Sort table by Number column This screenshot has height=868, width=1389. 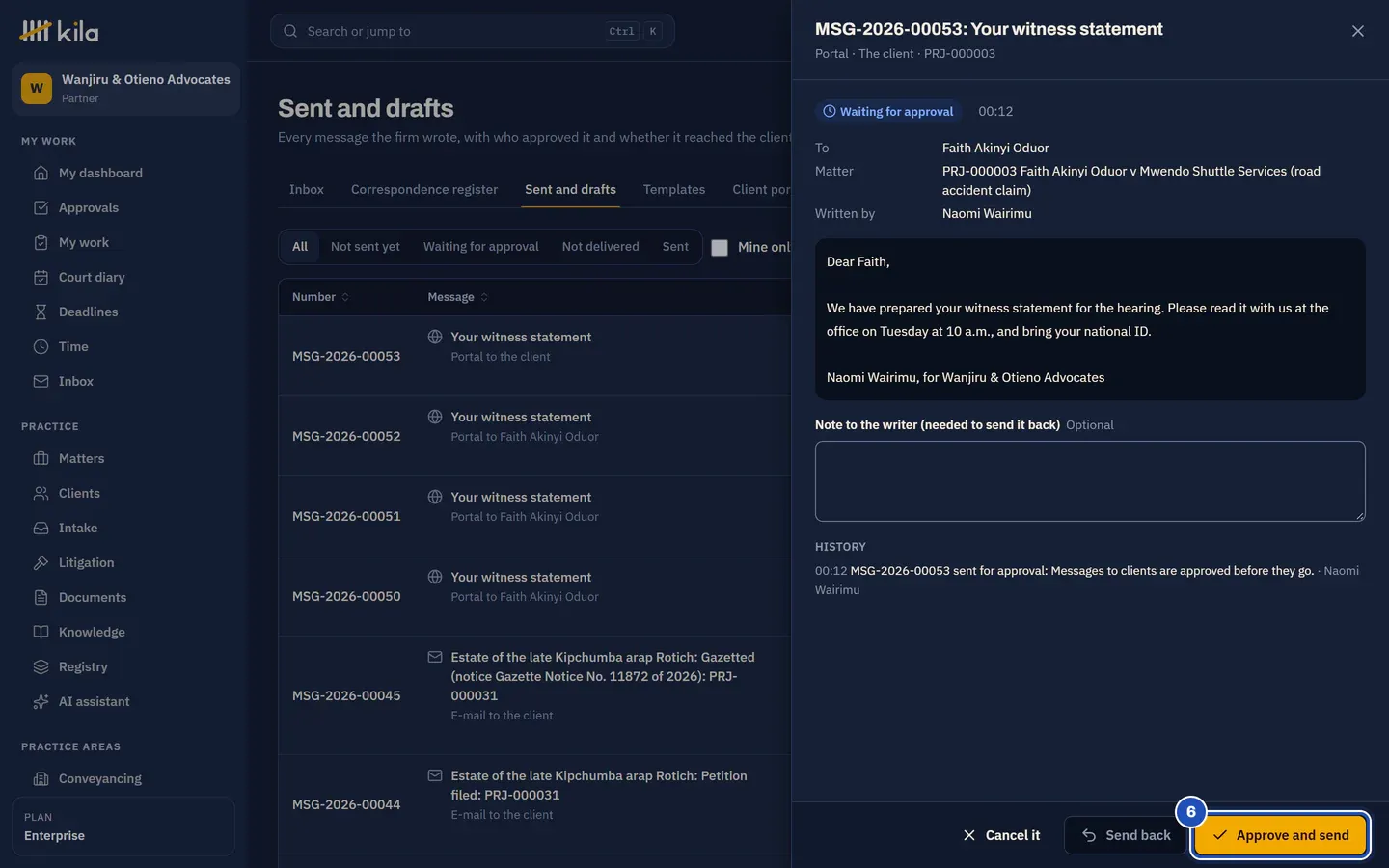[320, 297]
